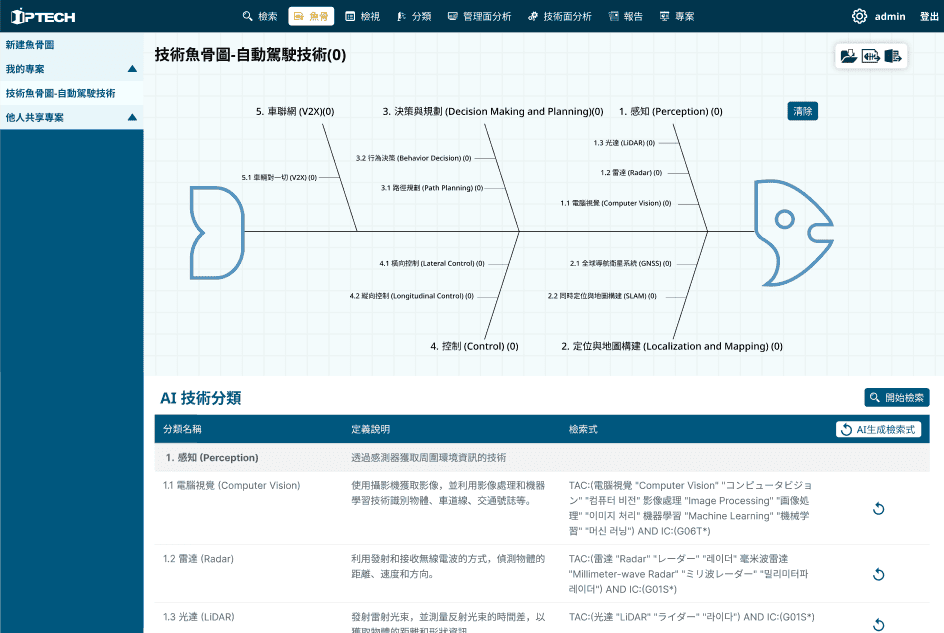Image resolution: width=944 pixels, height=633 pixels.
Task: Select the 1. 感知 (Perception) fishbone node
Action: pos(670,112)
